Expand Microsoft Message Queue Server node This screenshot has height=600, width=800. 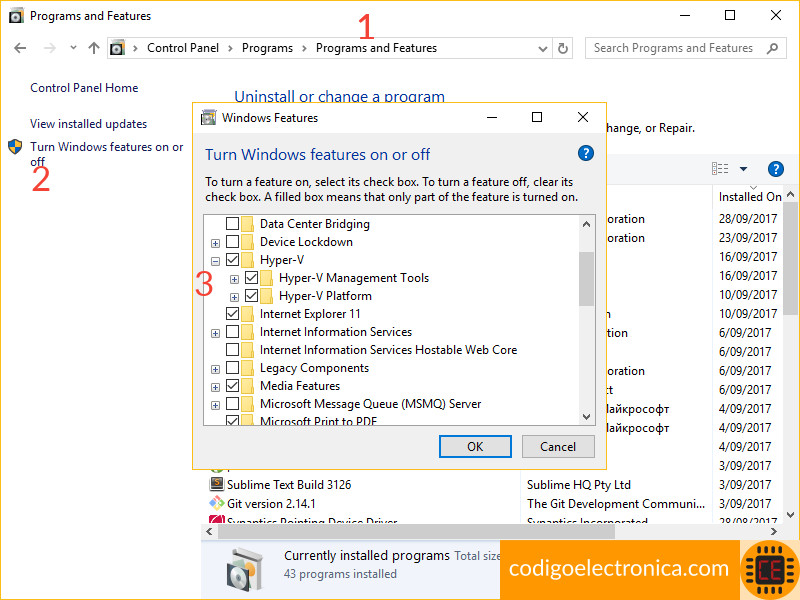(x=215, y=406)
